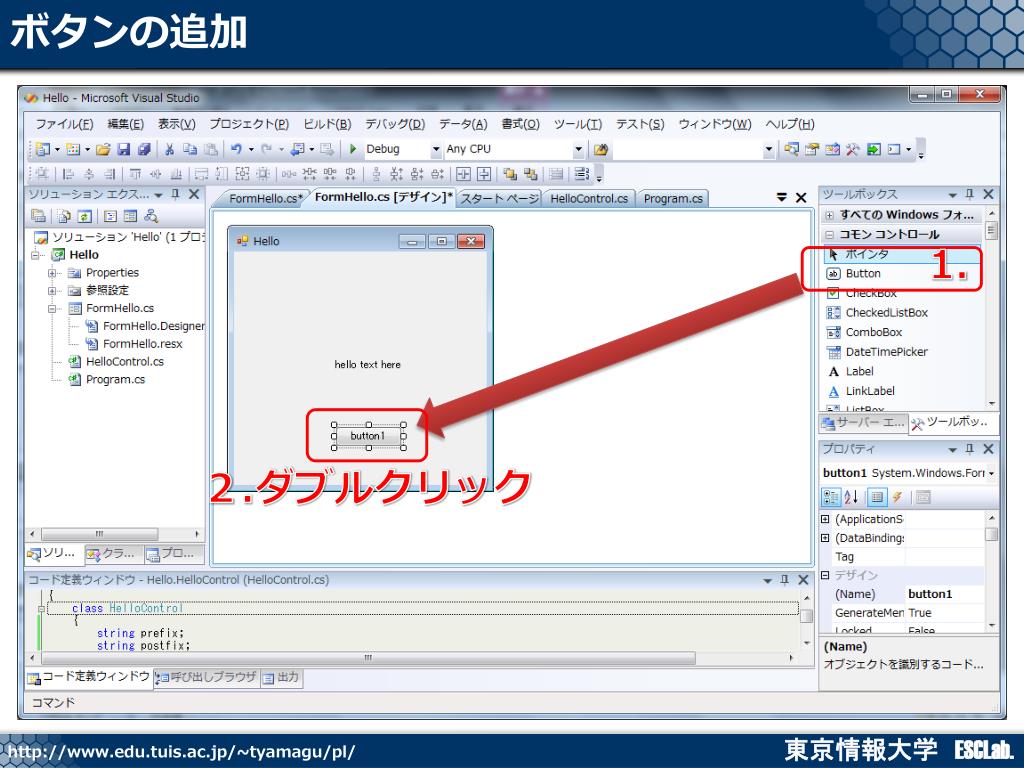Open the デバッグ(D) menu
Screen dimensions: 1024x768
coord(394,124)
